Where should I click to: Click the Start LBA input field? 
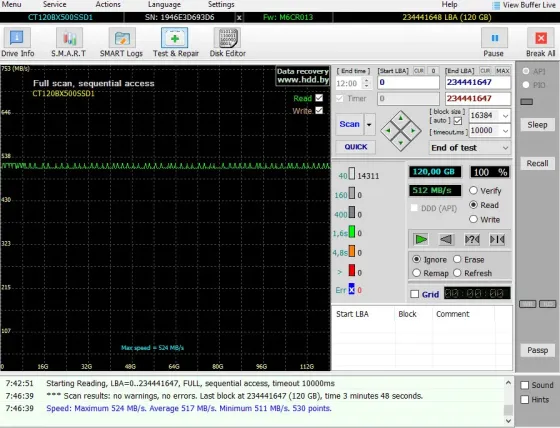[x=409, y=83]
